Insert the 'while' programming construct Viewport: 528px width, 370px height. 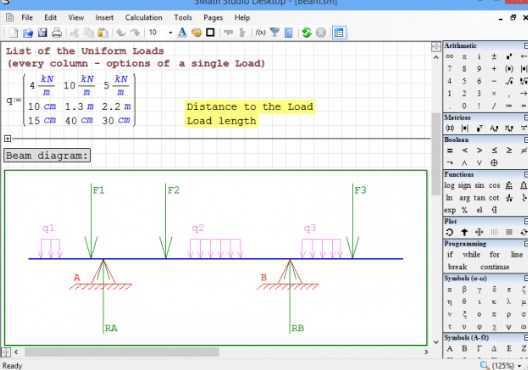[x=471, y=254]
